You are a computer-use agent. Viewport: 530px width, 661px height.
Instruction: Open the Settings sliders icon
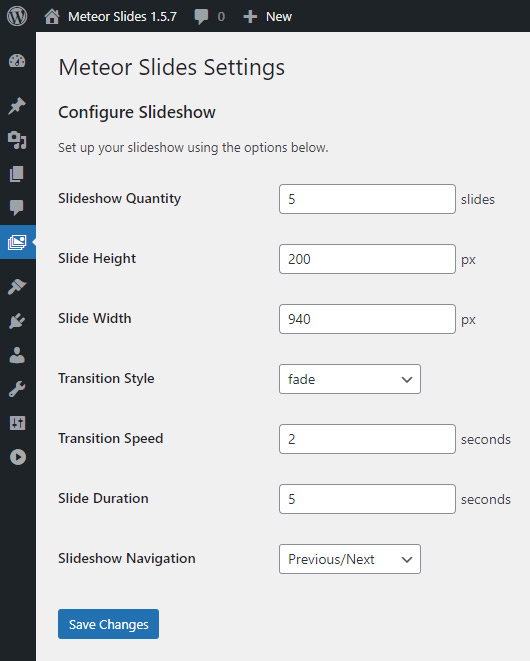pos(17,423)
